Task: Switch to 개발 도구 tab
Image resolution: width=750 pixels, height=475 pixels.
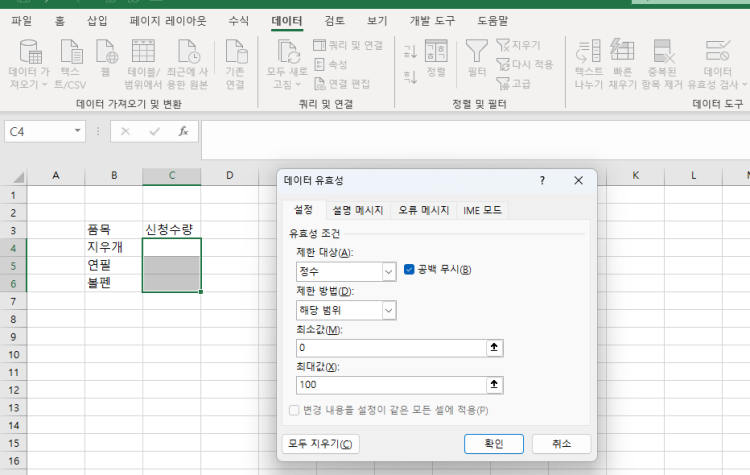Action: (432, 21)
